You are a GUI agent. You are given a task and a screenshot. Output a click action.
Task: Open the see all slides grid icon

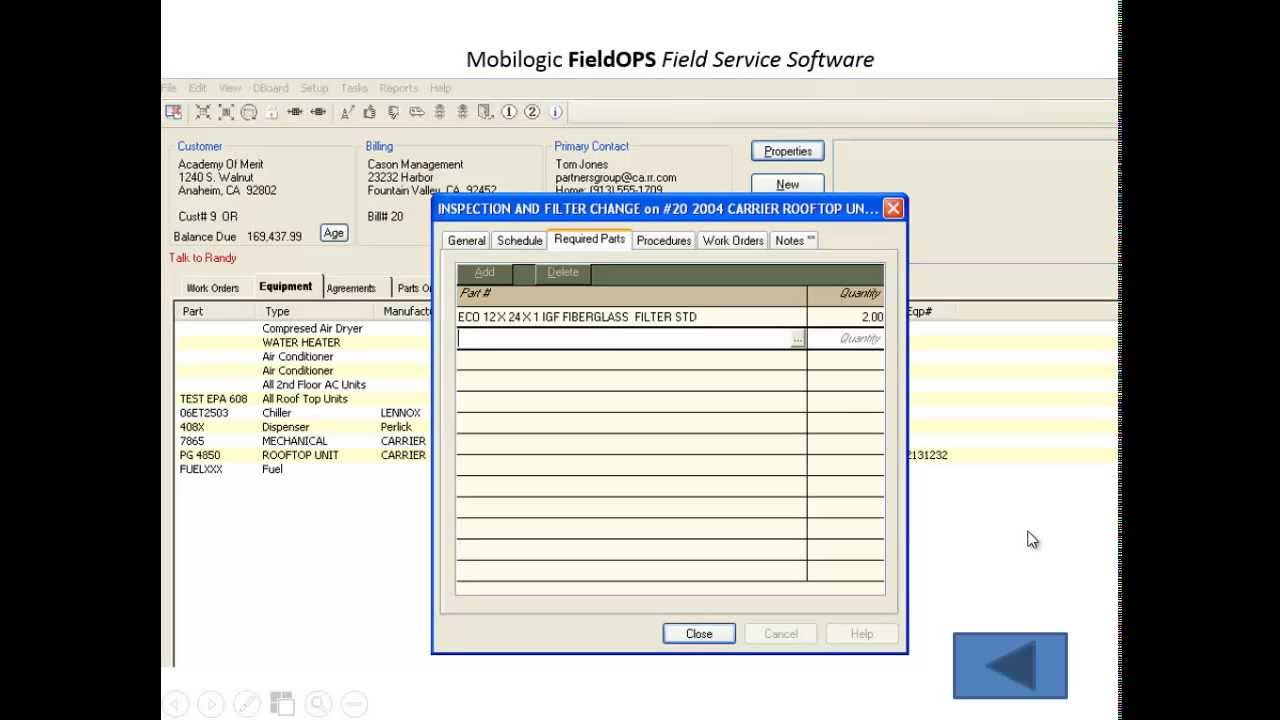pos(282,703)
